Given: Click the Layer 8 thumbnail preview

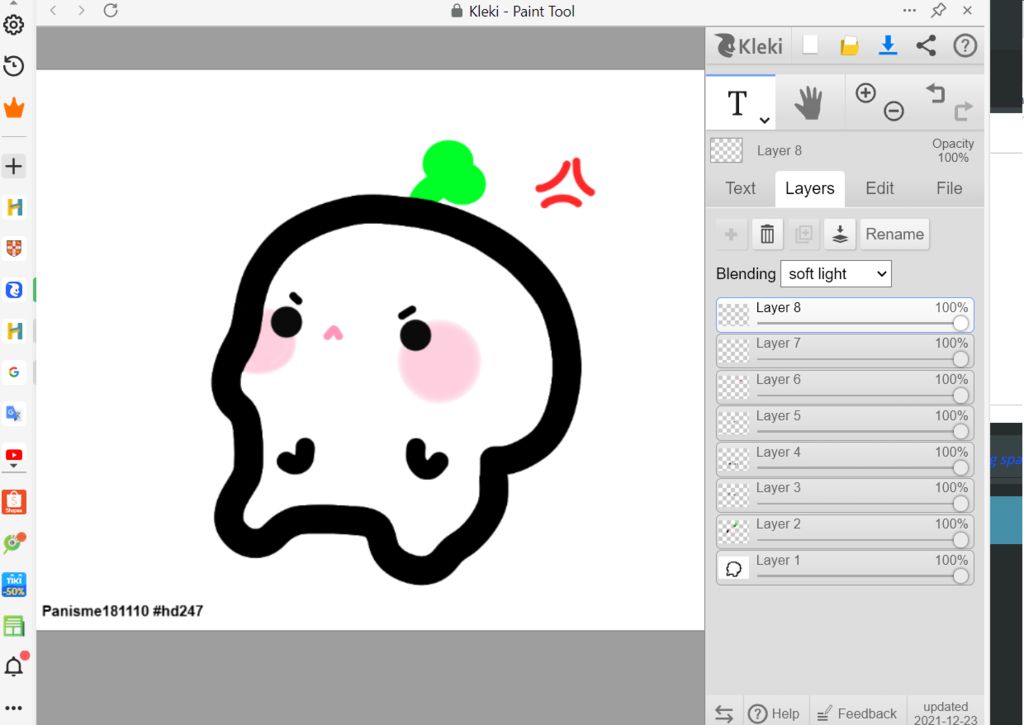Looking at the screenshot, I should (733, 315).
